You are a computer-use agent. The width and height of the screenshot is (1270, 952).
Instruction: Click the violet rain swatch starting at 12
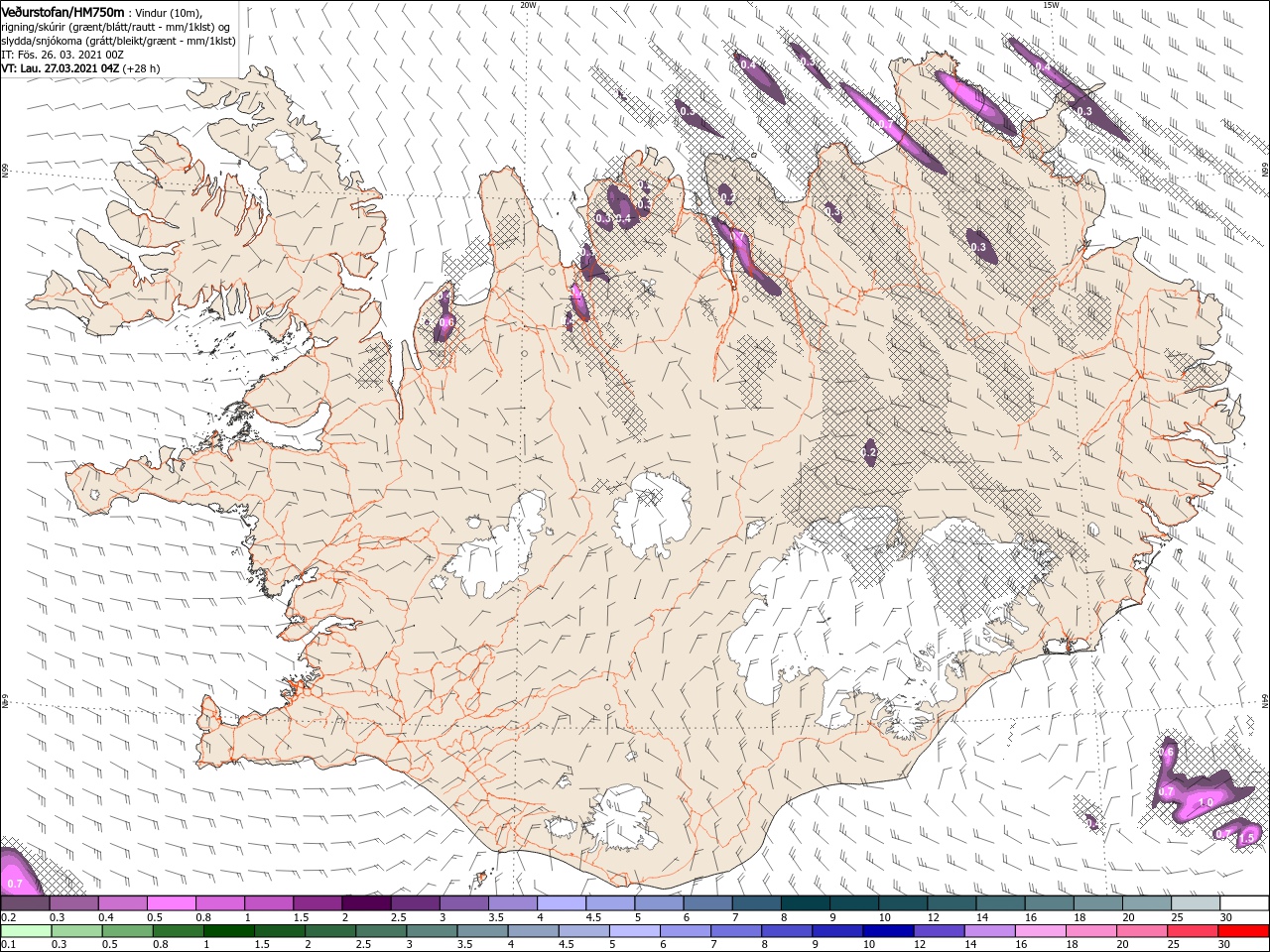click(x=940, y=931)
